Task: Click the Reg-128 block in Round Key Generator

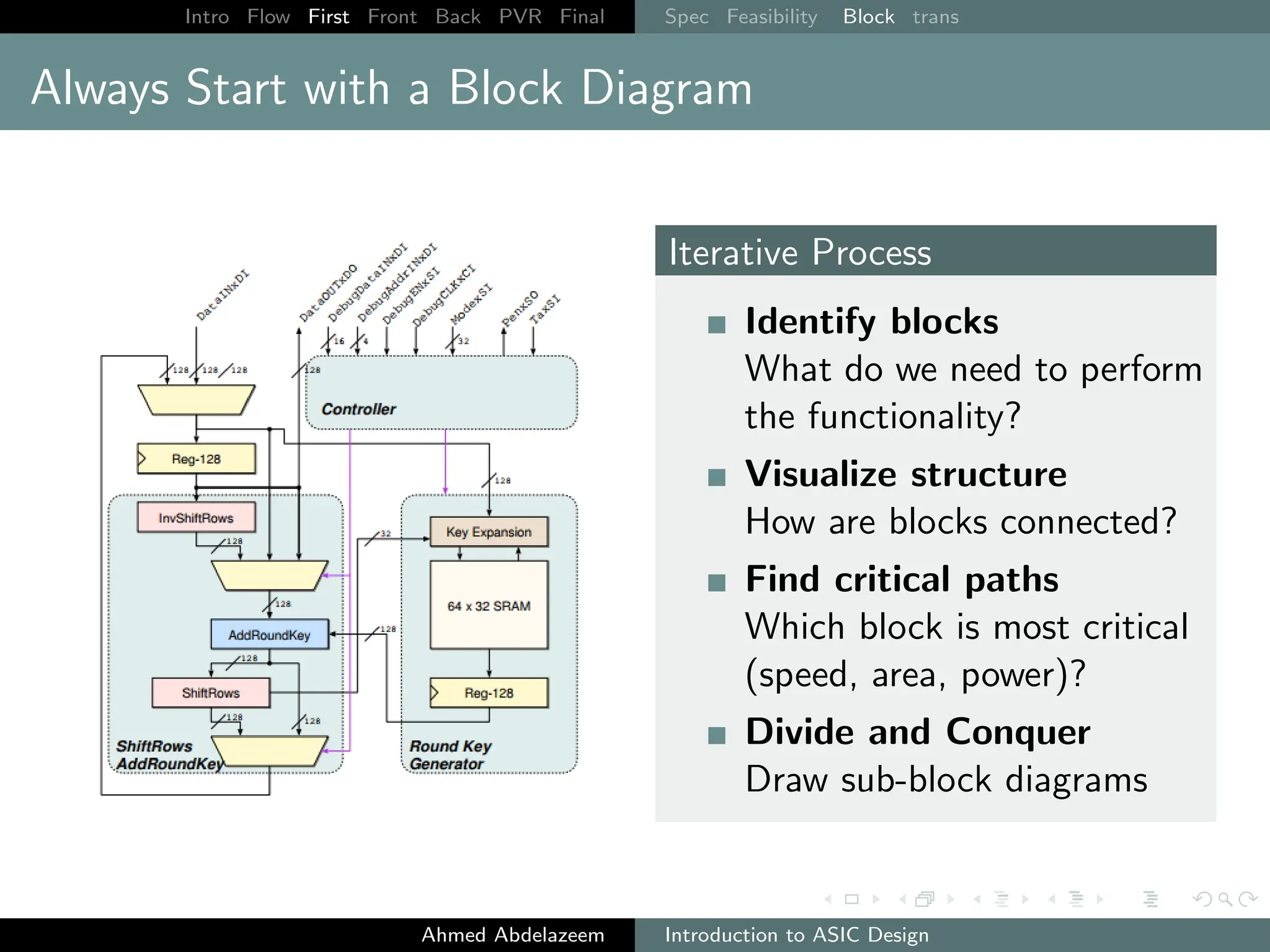Action: 489,692
